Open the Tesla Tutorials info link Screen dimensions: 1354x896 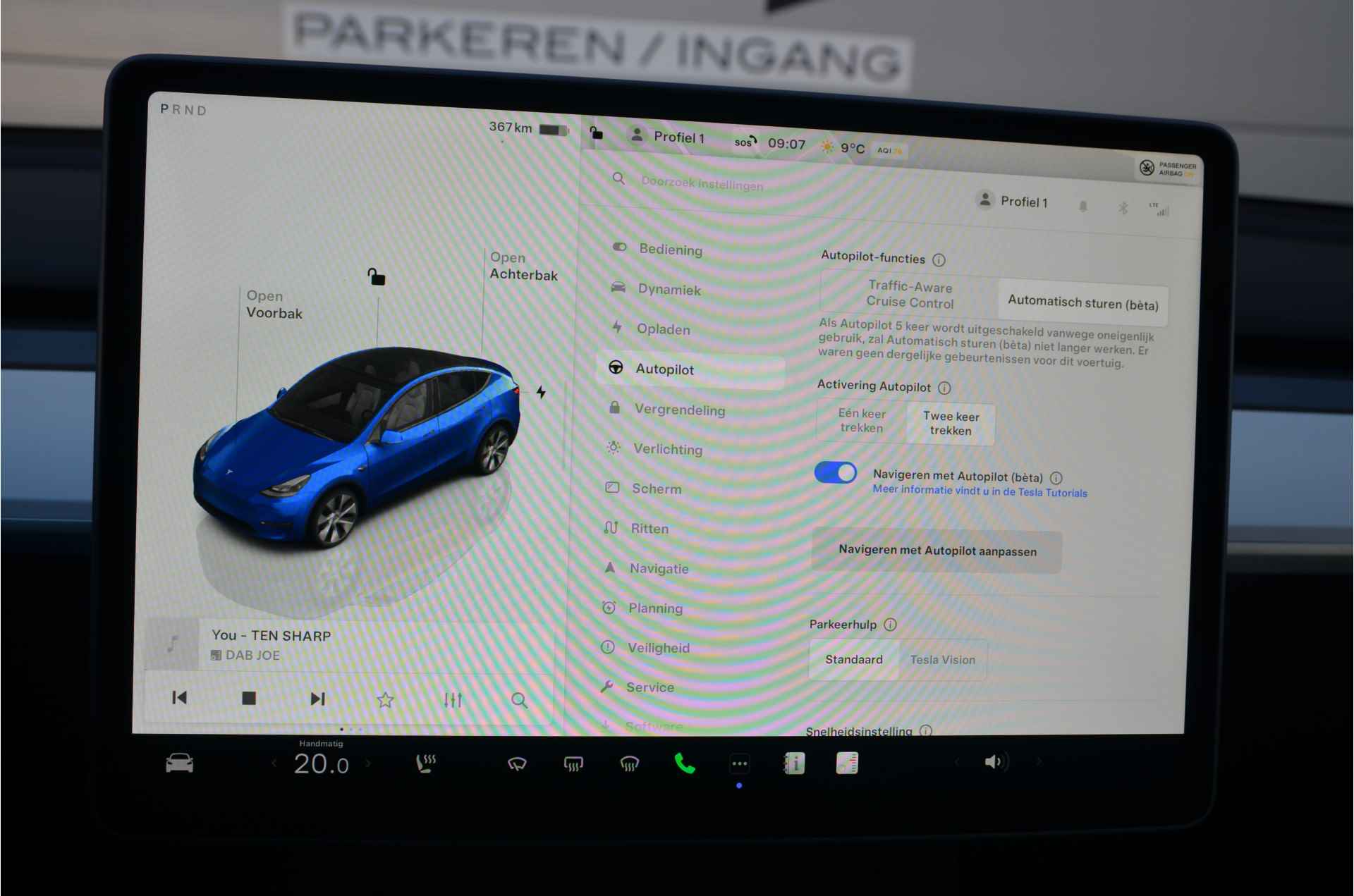click(x=980, y=491)
